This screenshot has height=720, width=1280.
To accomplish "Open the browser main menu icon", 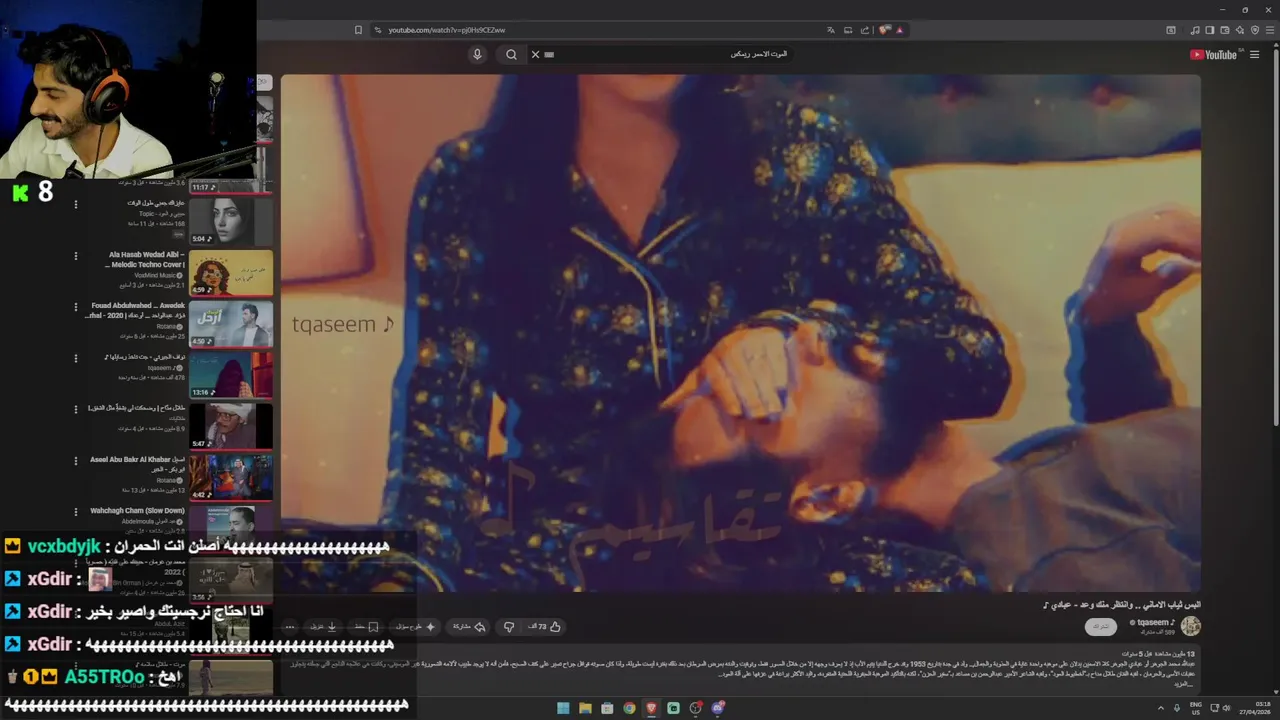I will point(1270,30).
